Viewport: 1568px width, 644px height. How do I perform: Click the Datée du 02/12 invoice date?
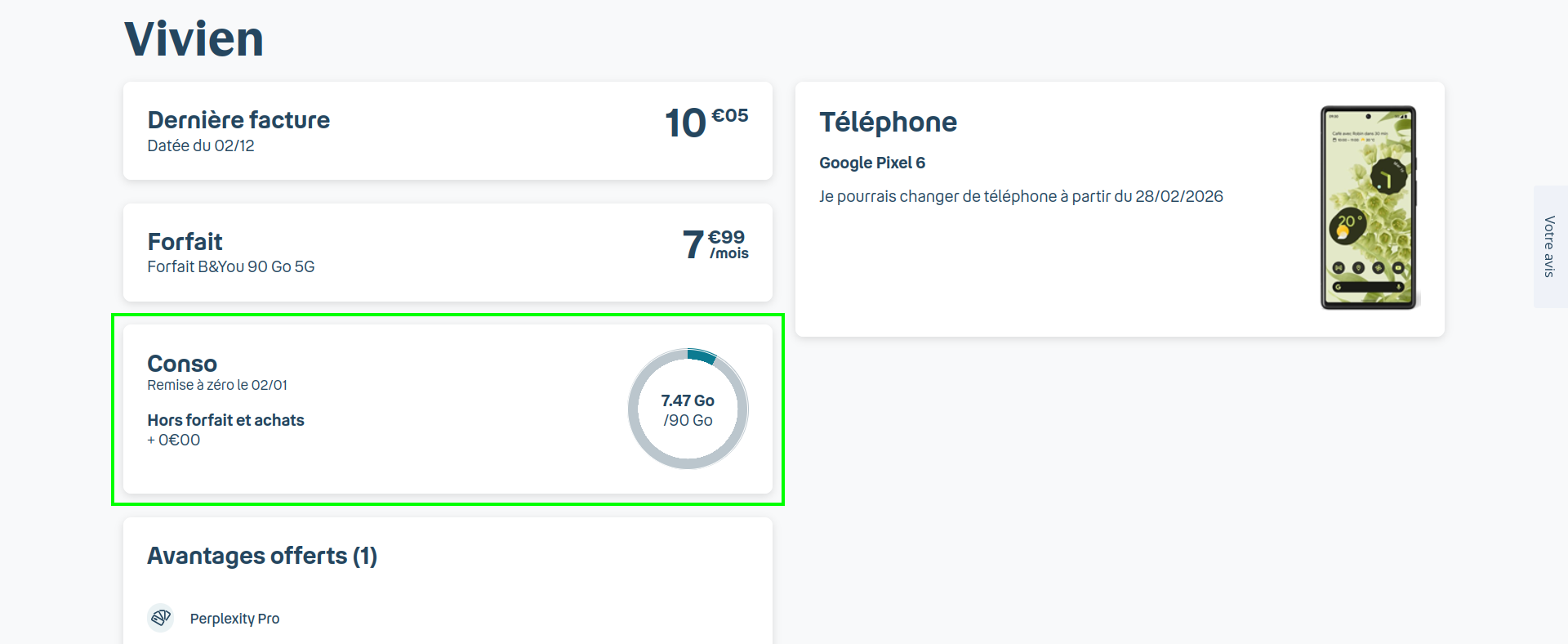click(201, 146)
